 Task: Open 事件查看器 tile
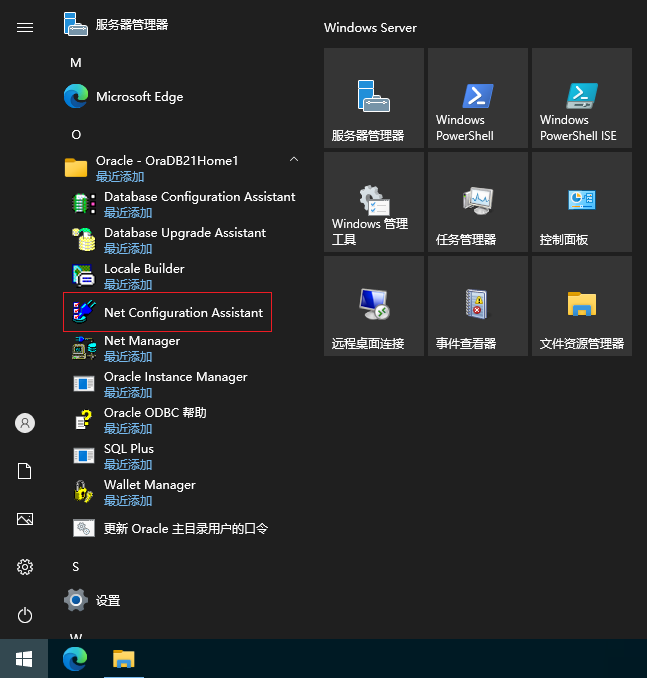pos(478,306)
